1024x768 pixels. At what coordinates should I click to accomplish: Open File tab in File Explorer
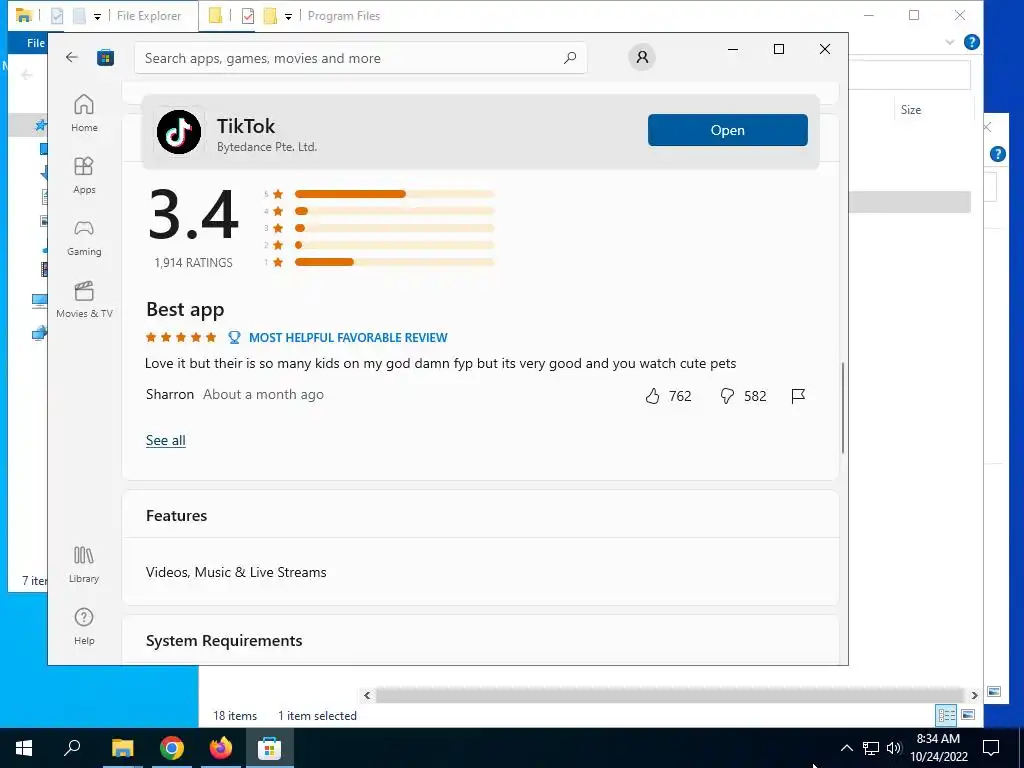[x=35, y=42]
